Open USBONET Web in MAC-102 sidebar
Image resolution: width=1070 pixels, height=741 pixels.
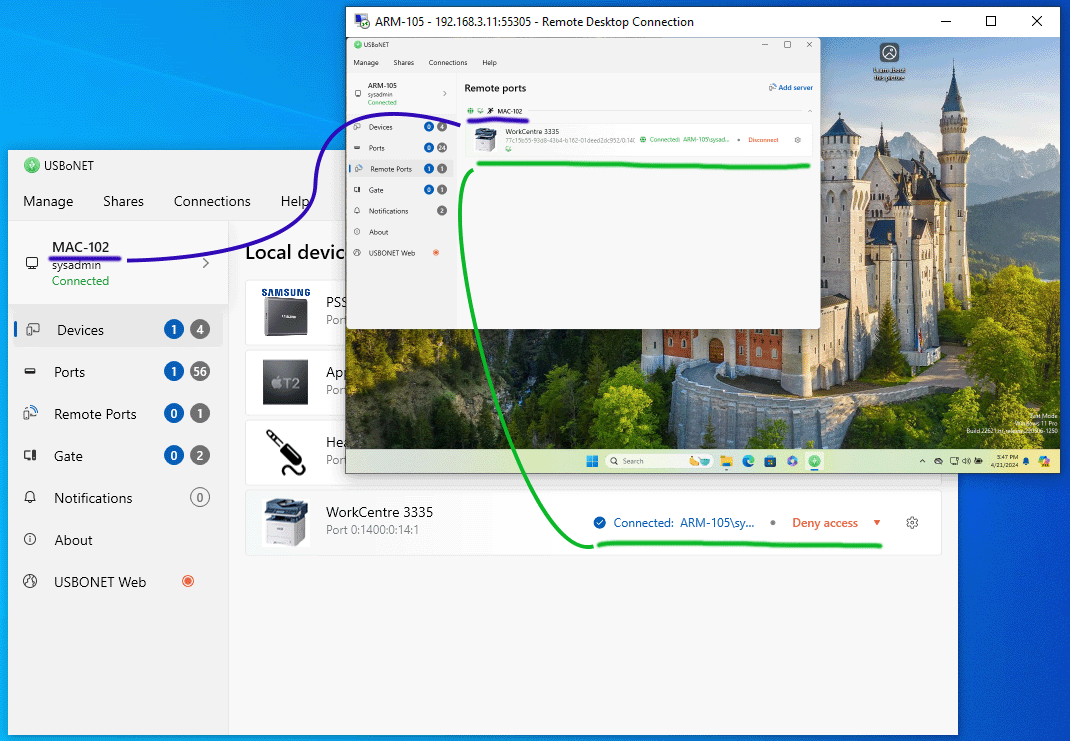coord(117,582)
